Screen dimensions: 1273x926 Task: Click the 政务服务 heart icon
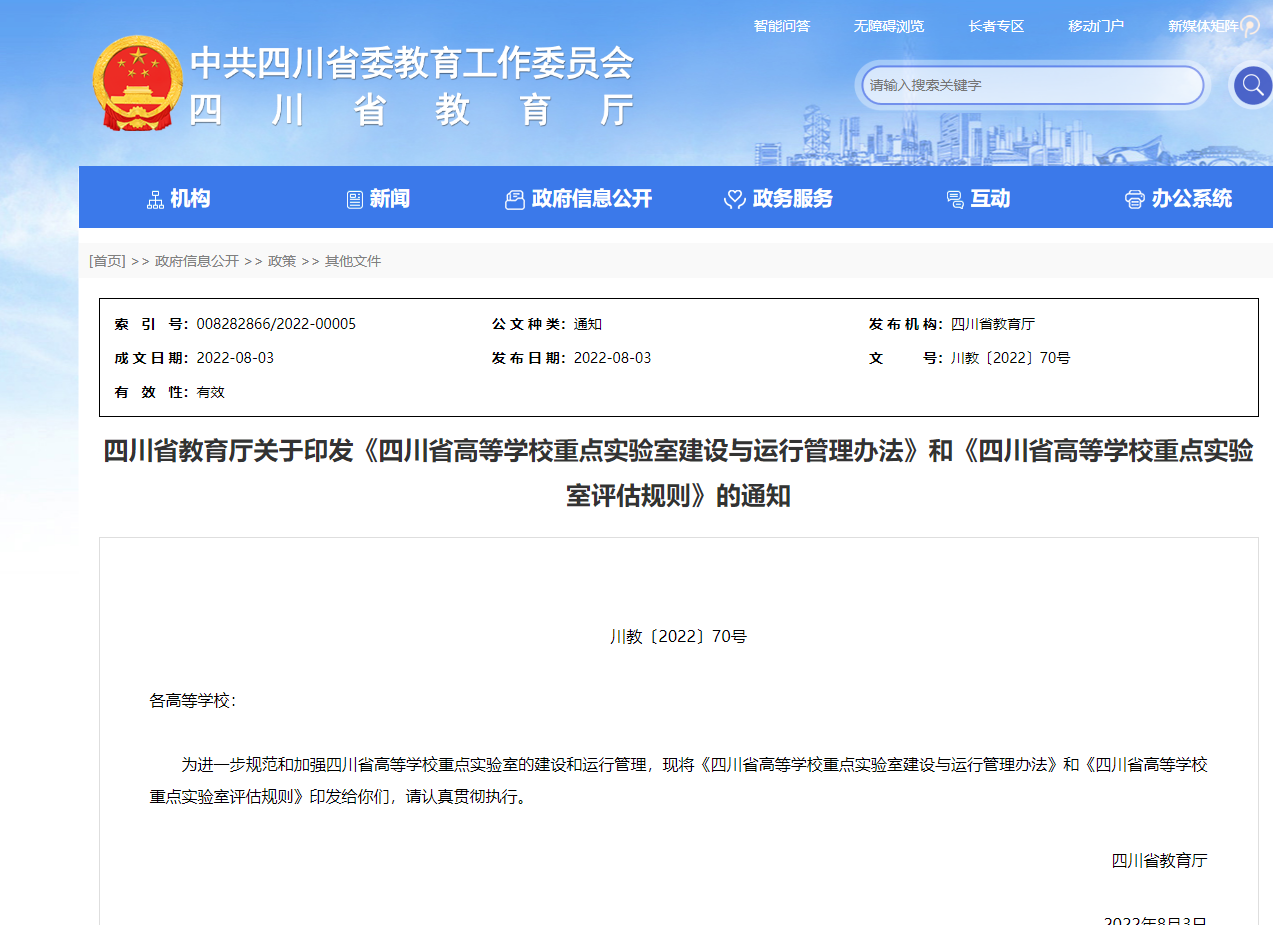735,199
